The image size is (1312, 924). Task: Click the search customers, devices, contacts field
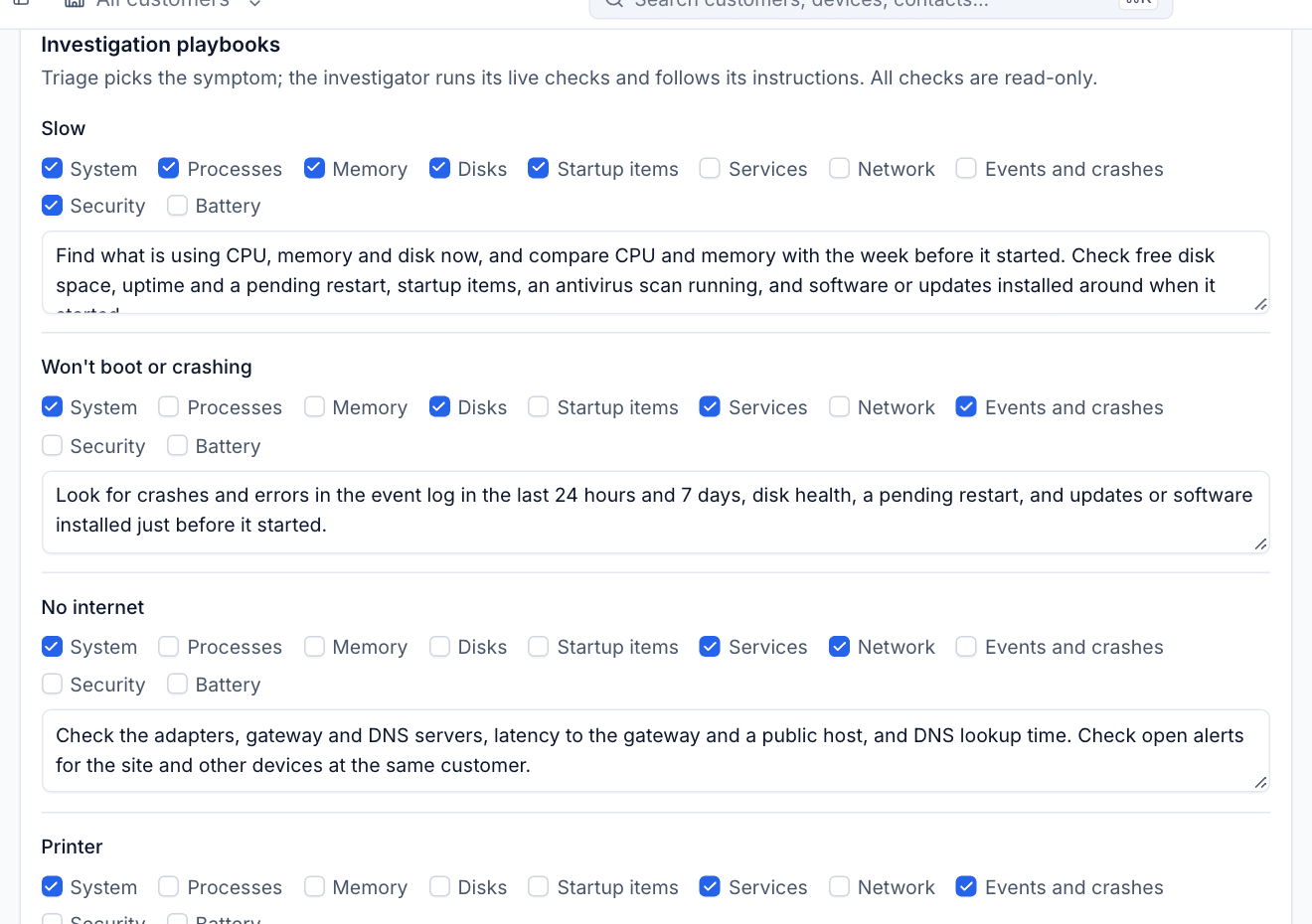tap(881, 5)
